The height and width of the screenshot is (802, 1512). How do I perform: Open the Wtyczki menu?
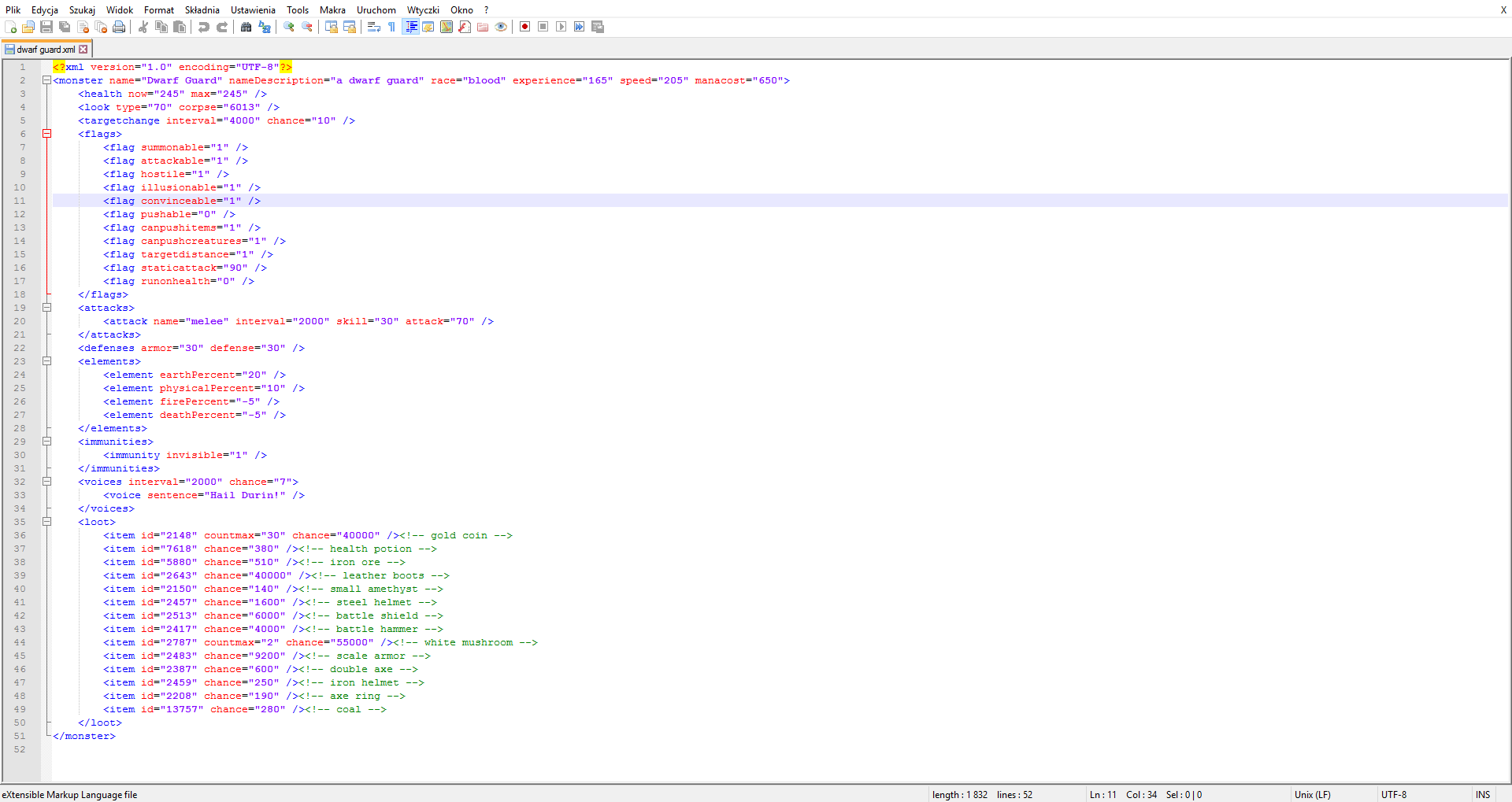[x=423, y=9]
